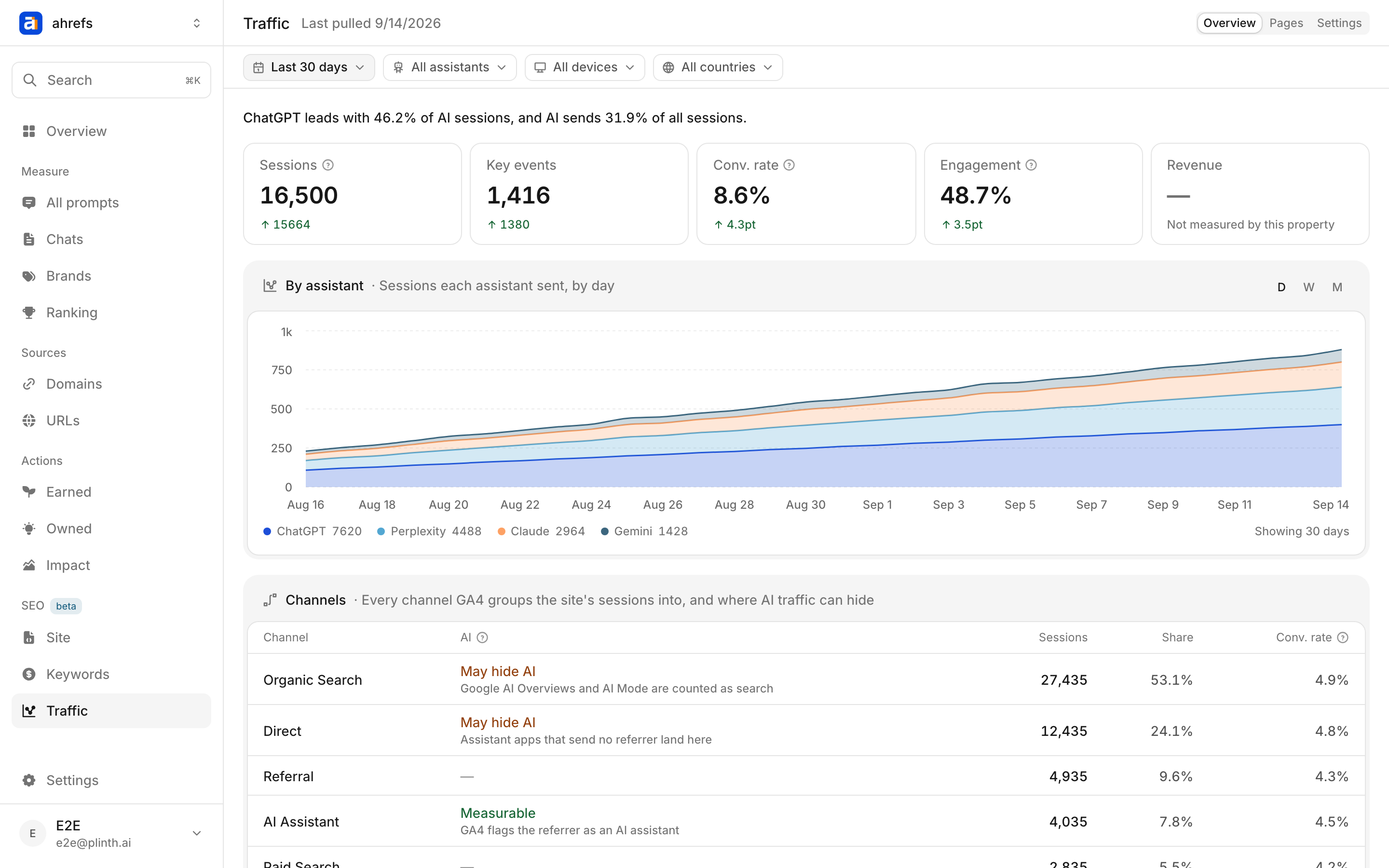
Task: Expand the E2E account menu chevron
Action: point(197,834)
